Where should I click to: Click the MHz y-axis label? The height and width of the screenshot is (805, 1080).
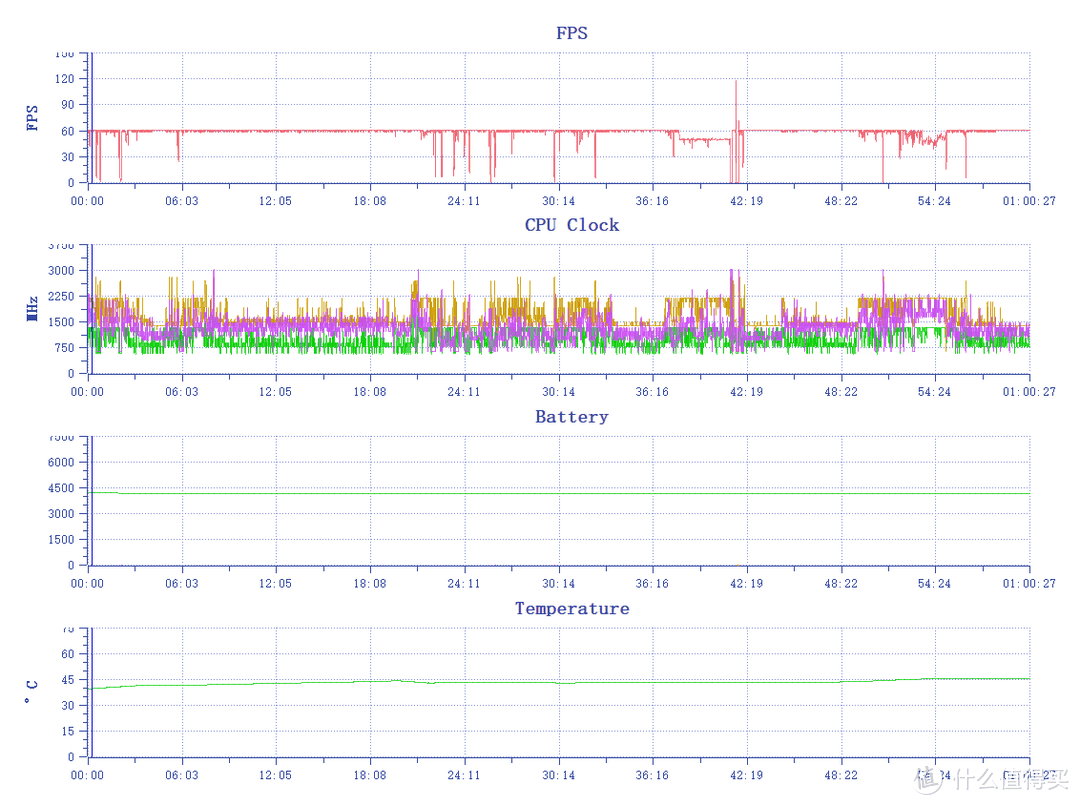[33, 307]
